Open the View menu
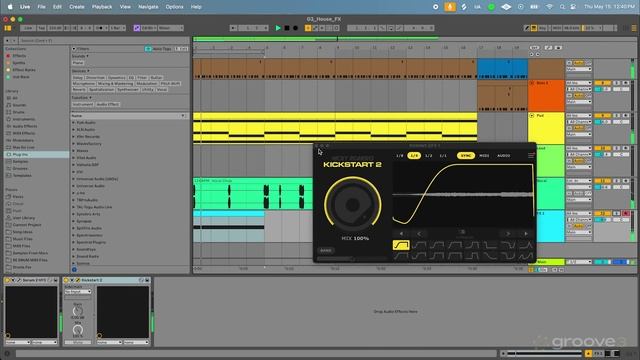640x360 pixels. (125, 7)
